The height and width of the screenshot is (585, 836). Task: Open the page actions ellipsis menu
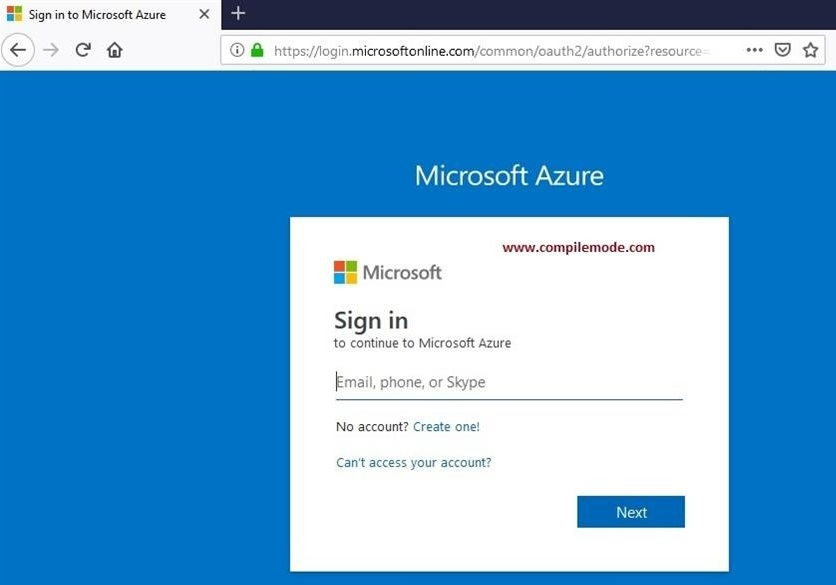(754, 49)
